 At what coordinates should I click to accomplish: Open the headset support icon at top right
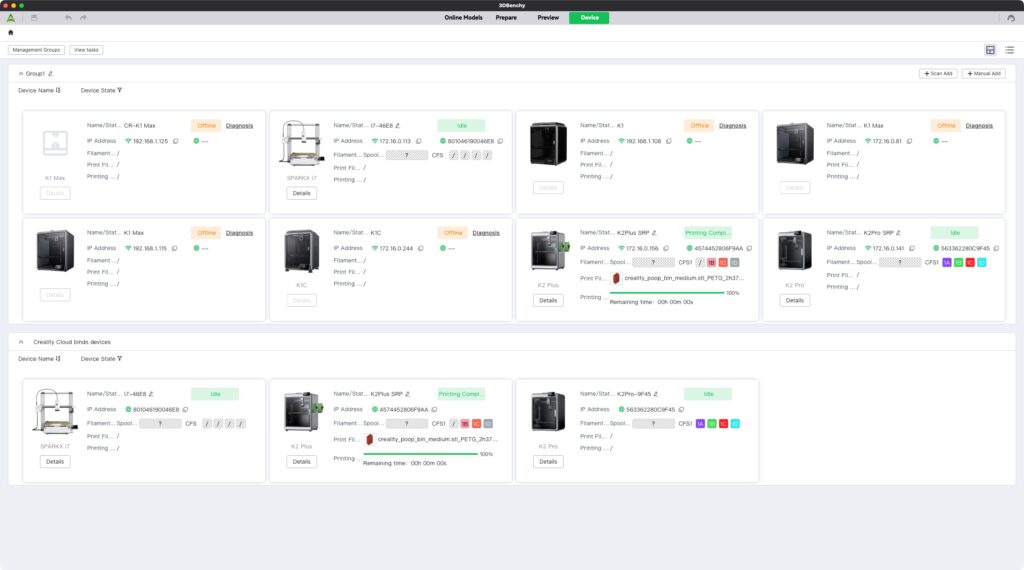coord(1010,18)
